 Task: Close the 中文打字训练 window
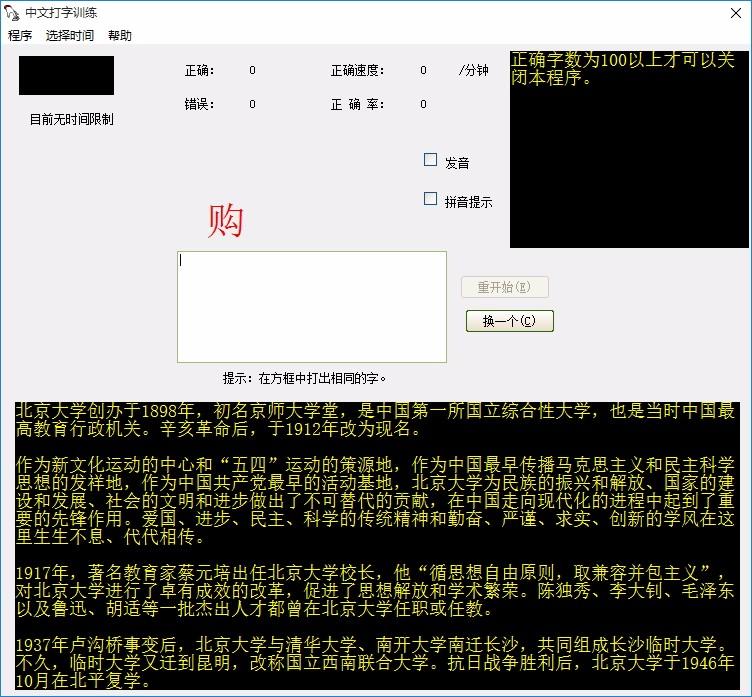click(728, 12)
